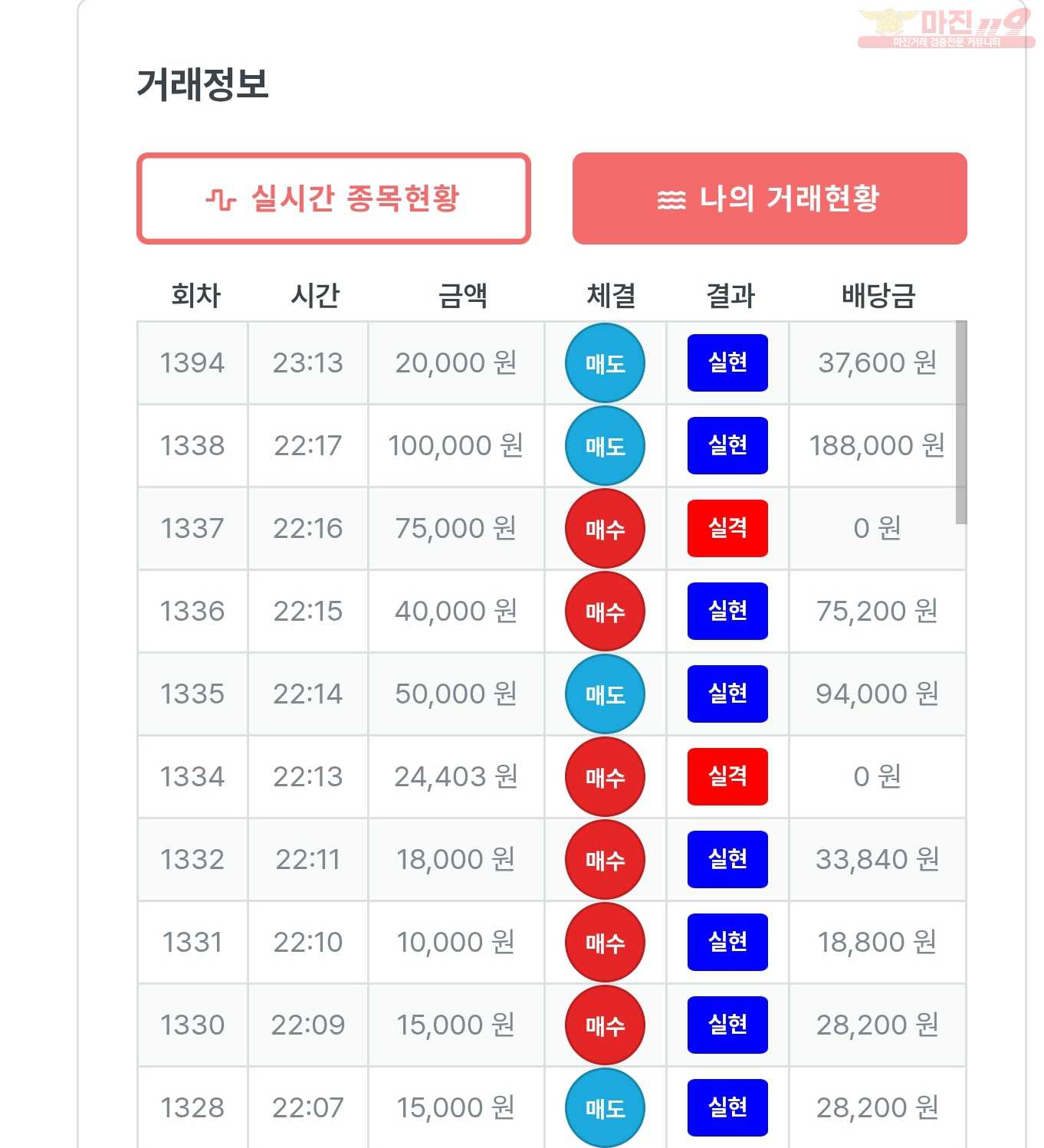Select the 188,000 원 payout cell
Viewport: 1044px width, 1148px height.
click(877, 445)
